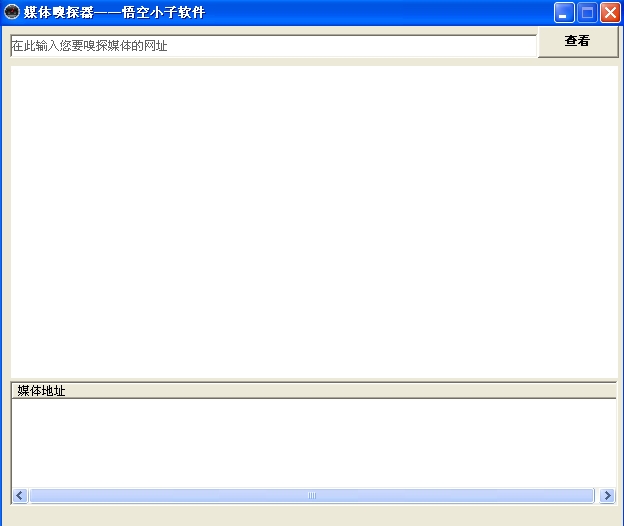This screenshot has height=526, width=624.
Task: Click the 媒体嗅探器 app icon in title bar
Action: pos(12,12)
